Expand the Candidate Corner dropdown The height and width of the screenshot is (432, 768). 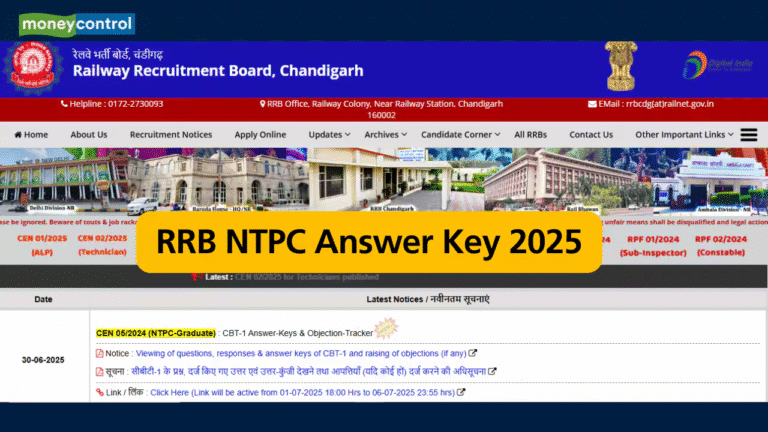[460, 134]
